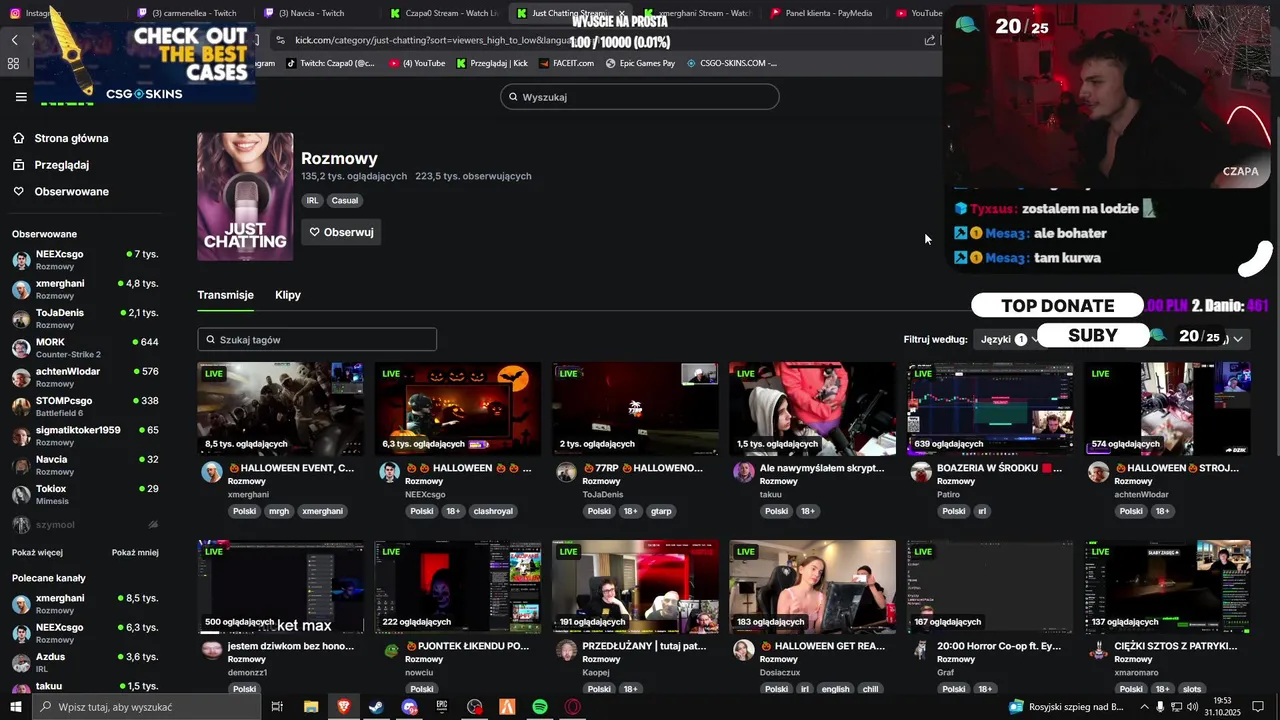Launch Steam from taskbar
The height and width of the screenshot is (720, 1280).
click(x=376, y=707)
